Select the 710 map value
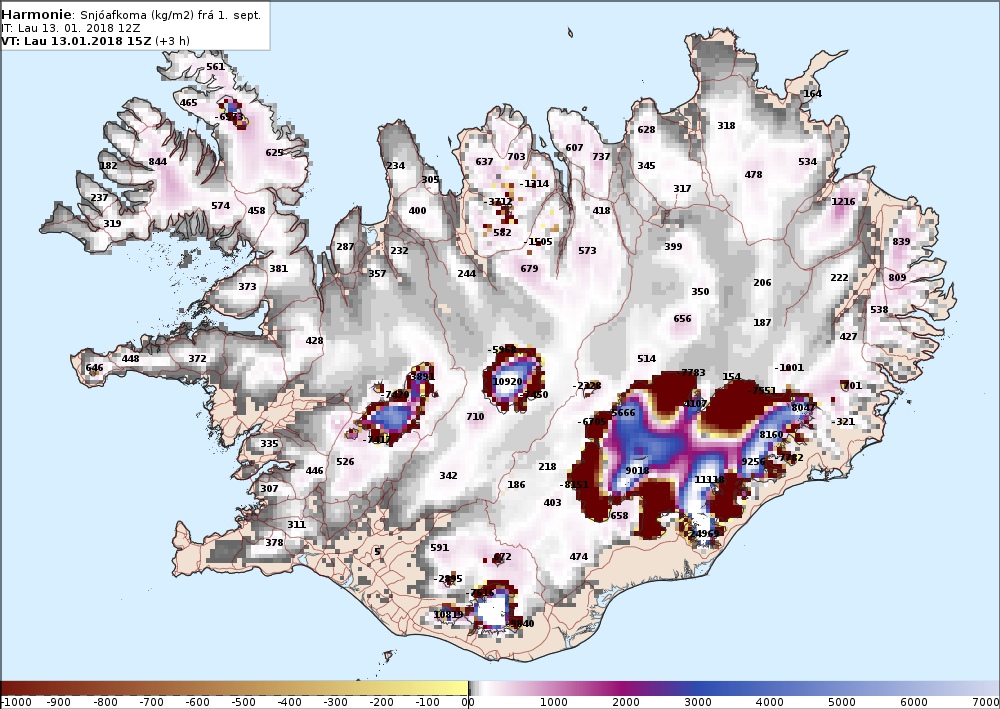The height and width of the screenshot is (709, 1000). (475, 417)
